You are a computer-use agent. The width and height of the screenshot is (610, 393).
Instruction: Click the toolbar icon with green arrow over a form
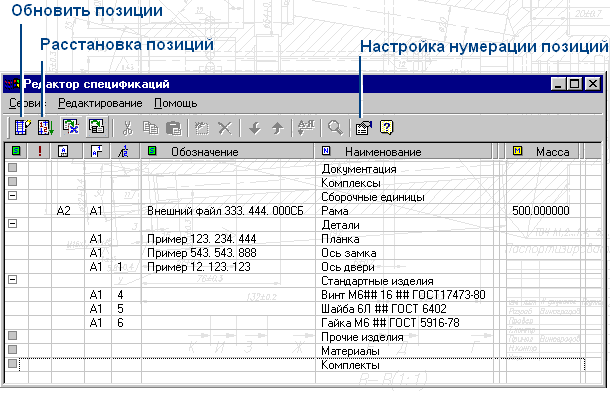pos(96,127)
